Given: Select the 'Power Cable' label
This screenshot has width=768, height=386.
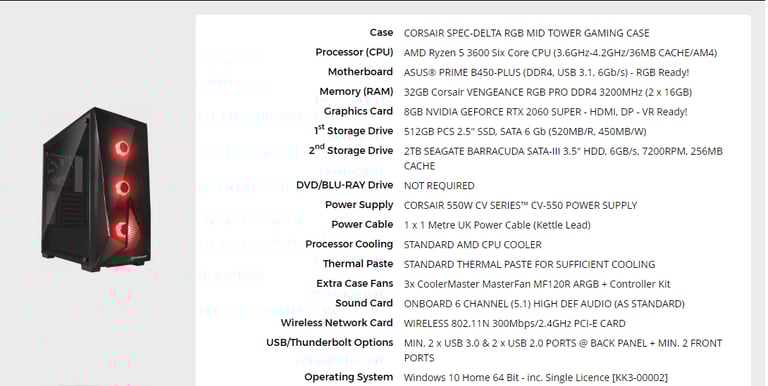Looking at the screenshot, I should (x=362, y=224).
